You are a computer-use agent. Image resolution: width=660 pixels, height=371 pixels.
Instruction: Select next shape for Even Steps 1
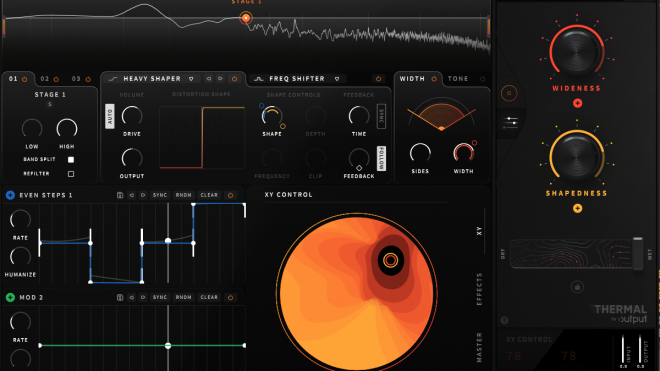[143, 195]
